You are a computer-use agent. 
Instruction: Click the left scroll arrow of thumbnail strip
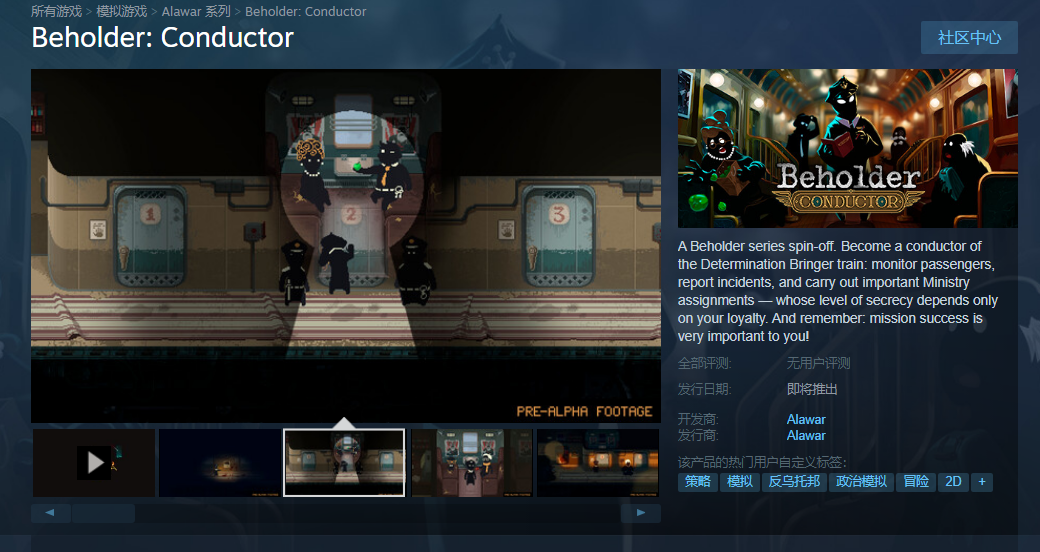pyautogui.click(x=50, y=513)
